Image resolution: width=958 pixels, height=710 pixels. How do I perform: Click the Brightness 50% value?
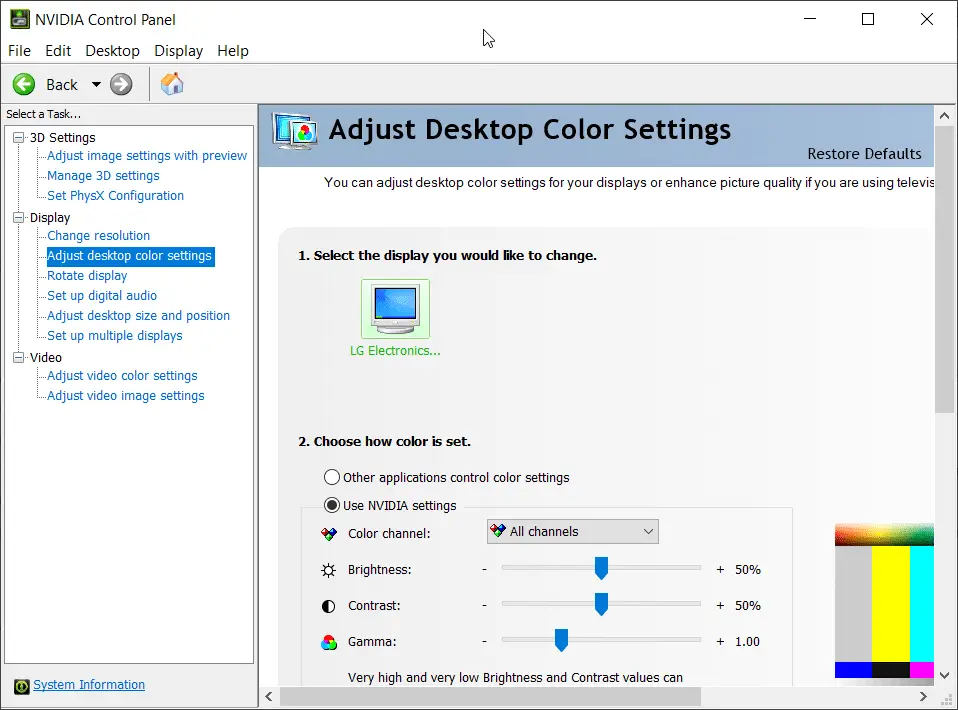click(x=748, y=569)
